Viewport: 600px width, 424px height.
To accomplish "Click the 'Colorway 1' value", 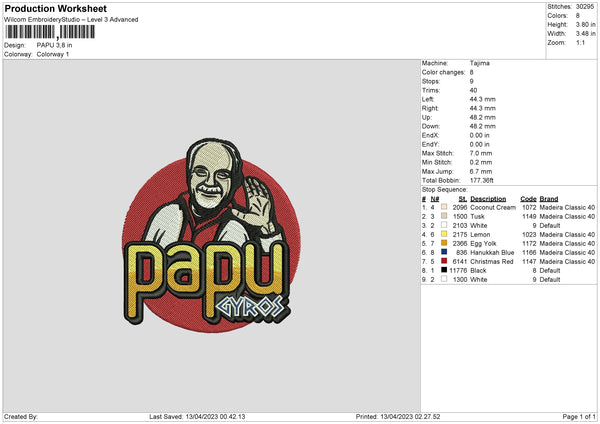I will click(x=53, y=54).
